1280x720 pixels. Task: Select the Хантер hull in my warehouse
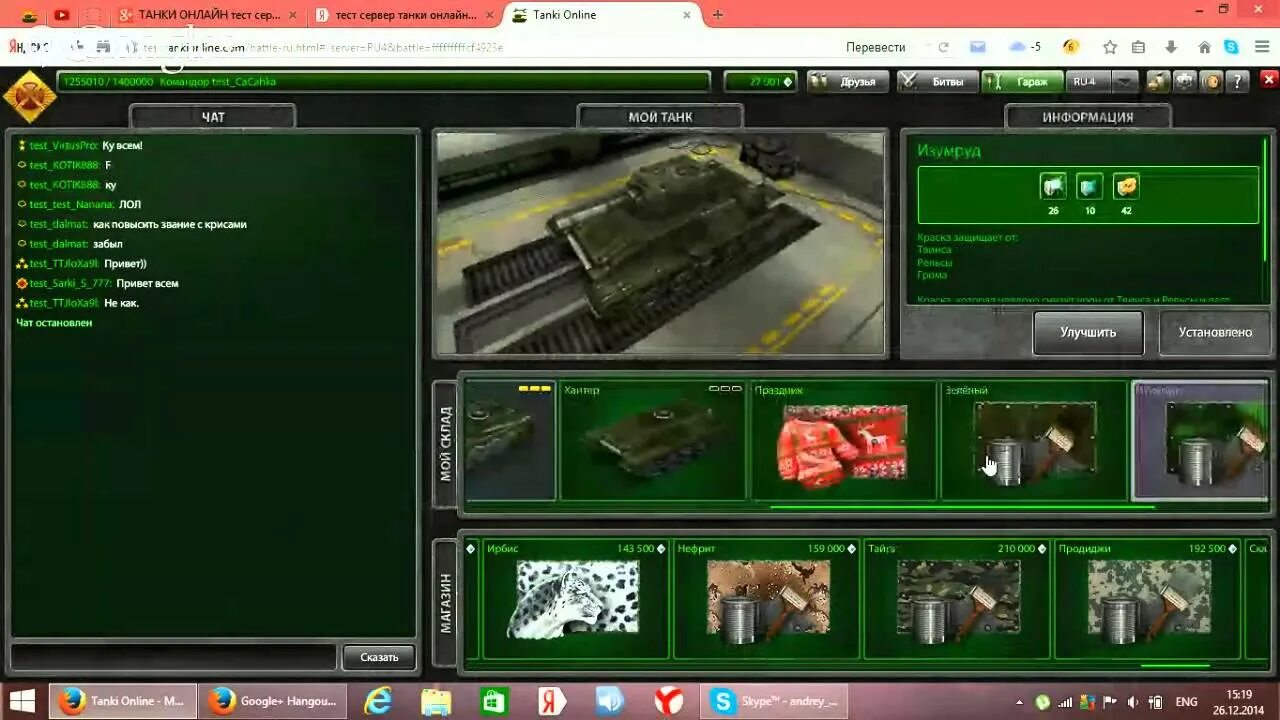[652, 440]
